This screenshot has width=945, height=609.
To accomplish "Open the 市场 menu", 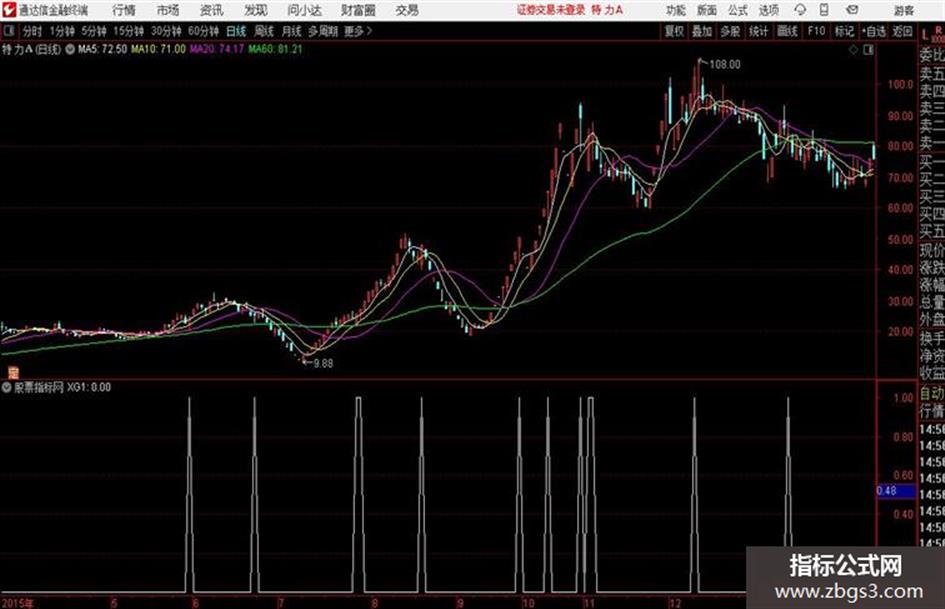I will tap(168, 10).
